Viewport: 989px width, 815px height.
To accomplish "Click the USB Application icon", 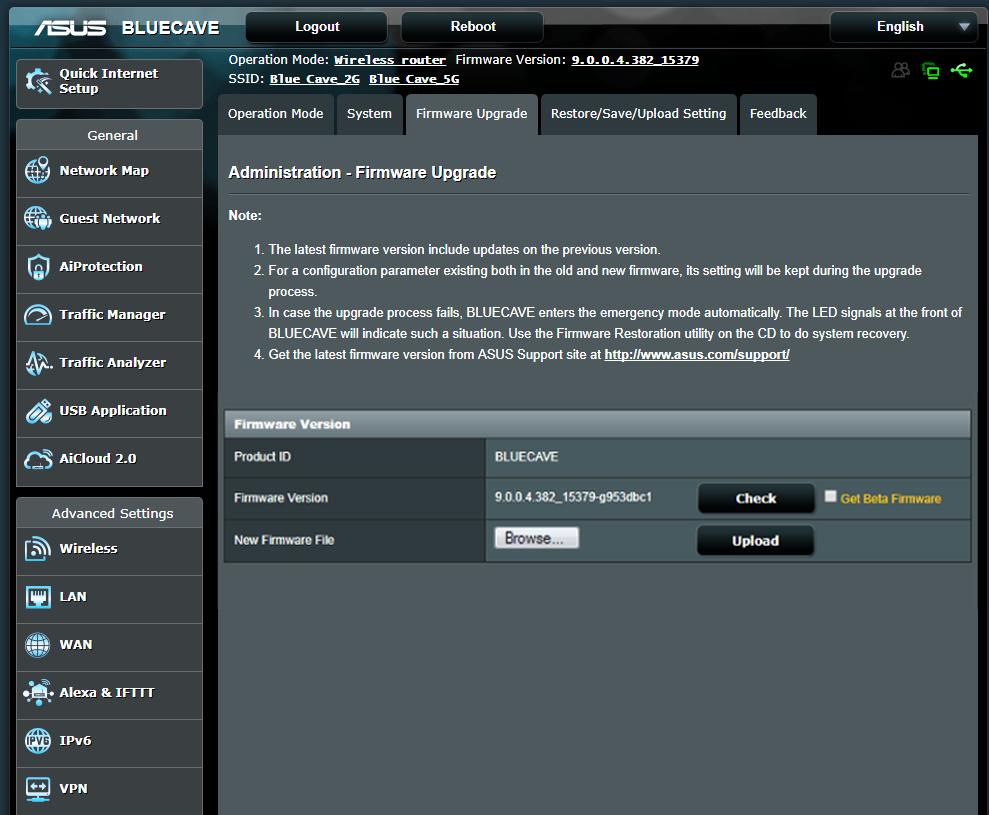I will (38, 411).
